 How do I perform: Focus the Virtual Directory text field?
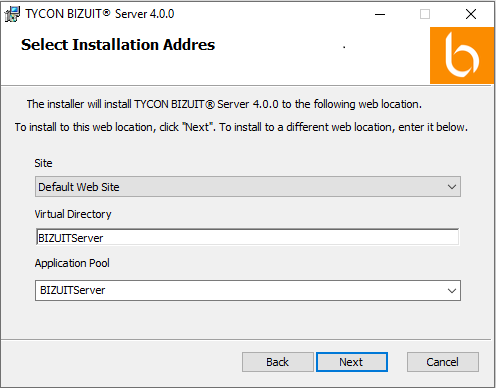tap(247, 237)
